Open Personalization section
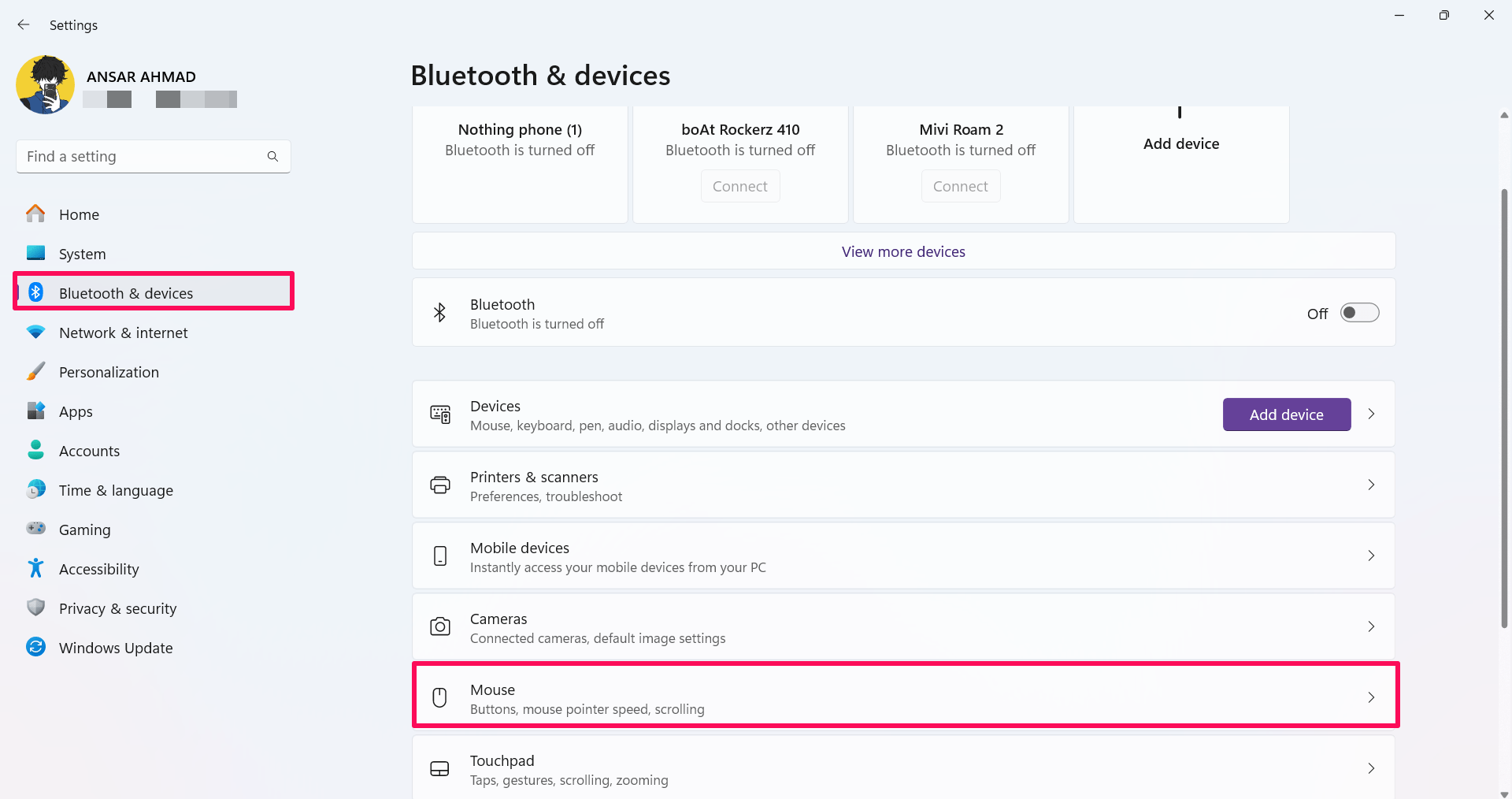Image resolution: width=1512 pixels, height=799 pixels. [x=154, y=372]
